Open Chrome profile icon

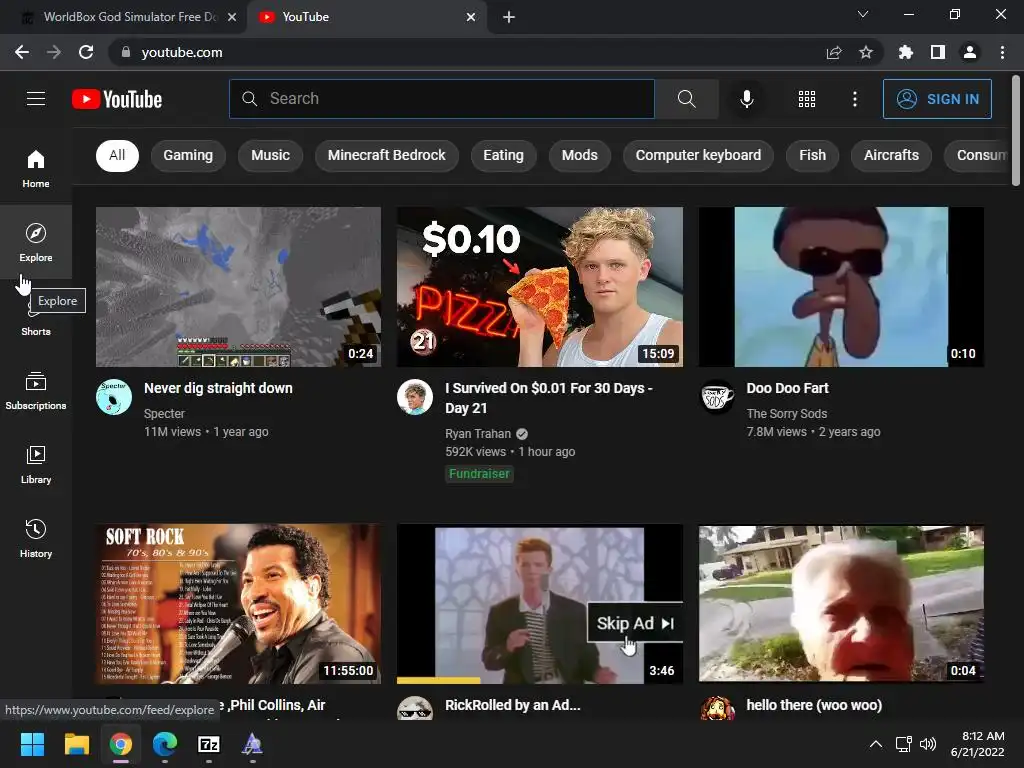(969, 52)
